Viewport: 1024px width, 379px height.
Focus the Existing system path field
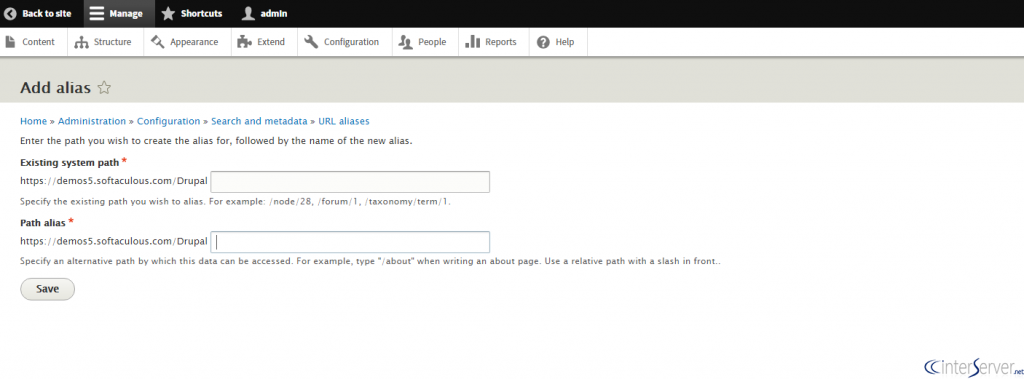click(x=350, y=182)
